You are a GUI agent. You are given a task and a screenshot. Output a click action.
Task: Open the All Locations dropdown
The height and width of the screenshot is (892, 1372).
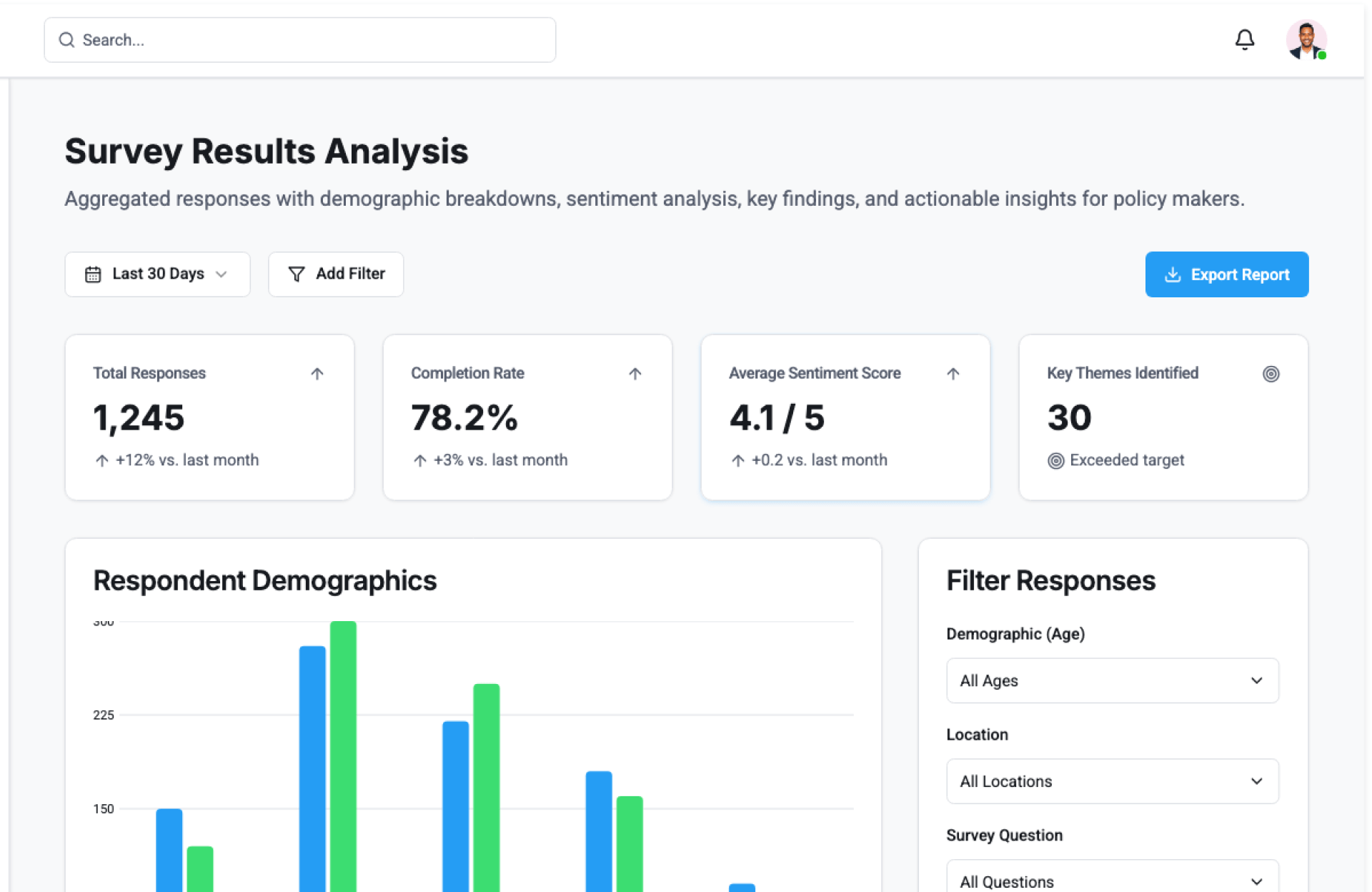[1112, 781]
